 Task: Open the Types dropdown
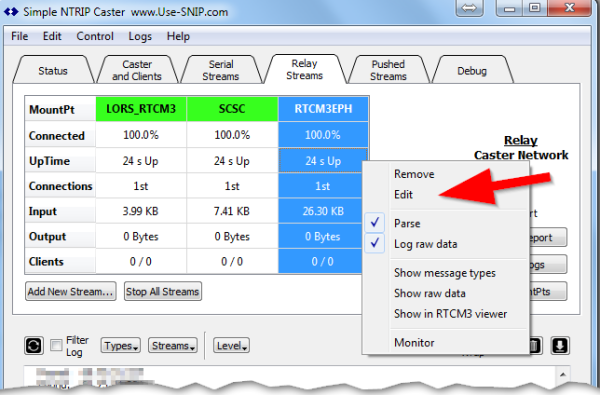(121, 346)
